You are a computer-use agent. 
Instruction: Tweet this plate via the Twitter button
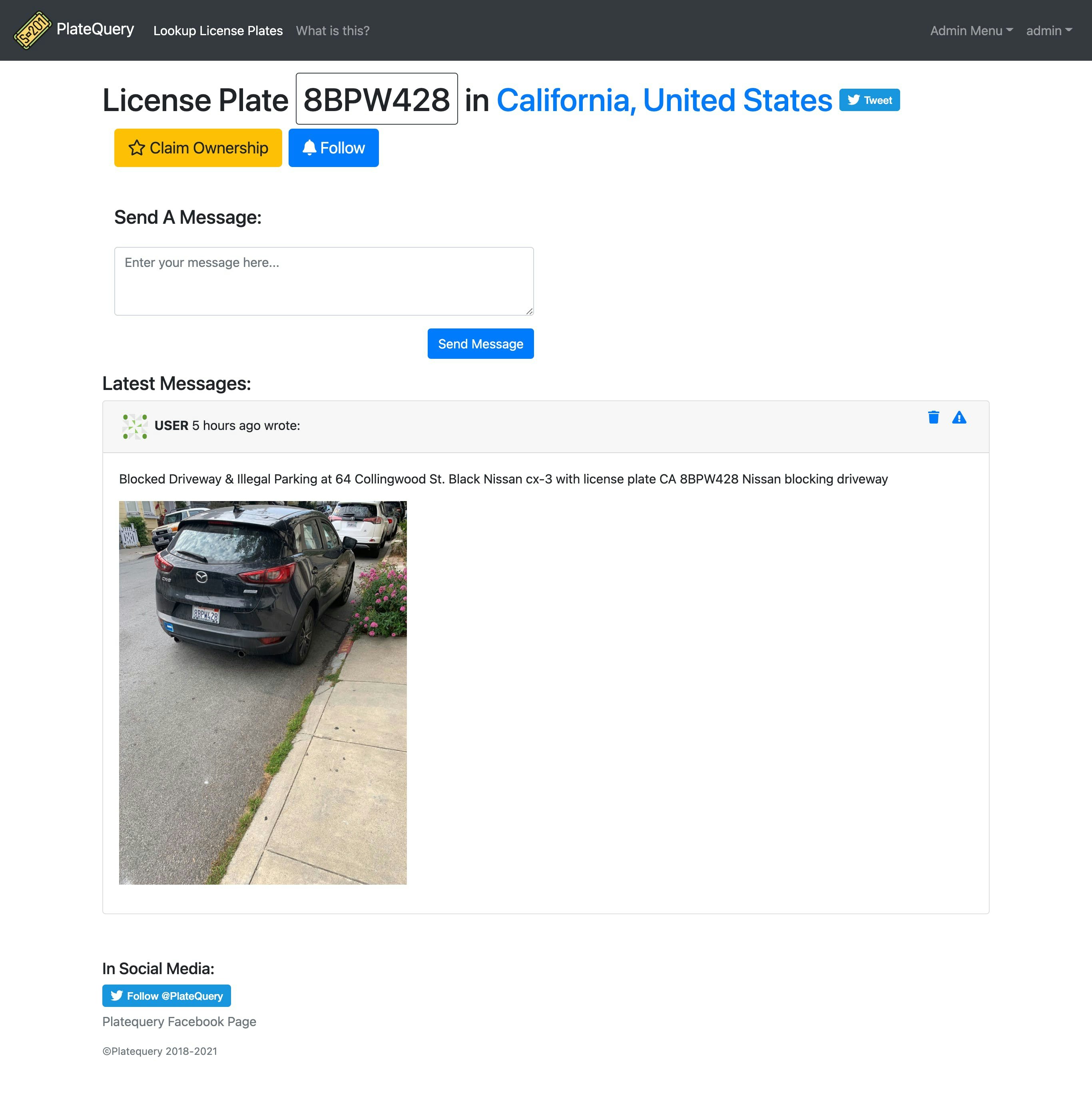click(x=869, y=100)
